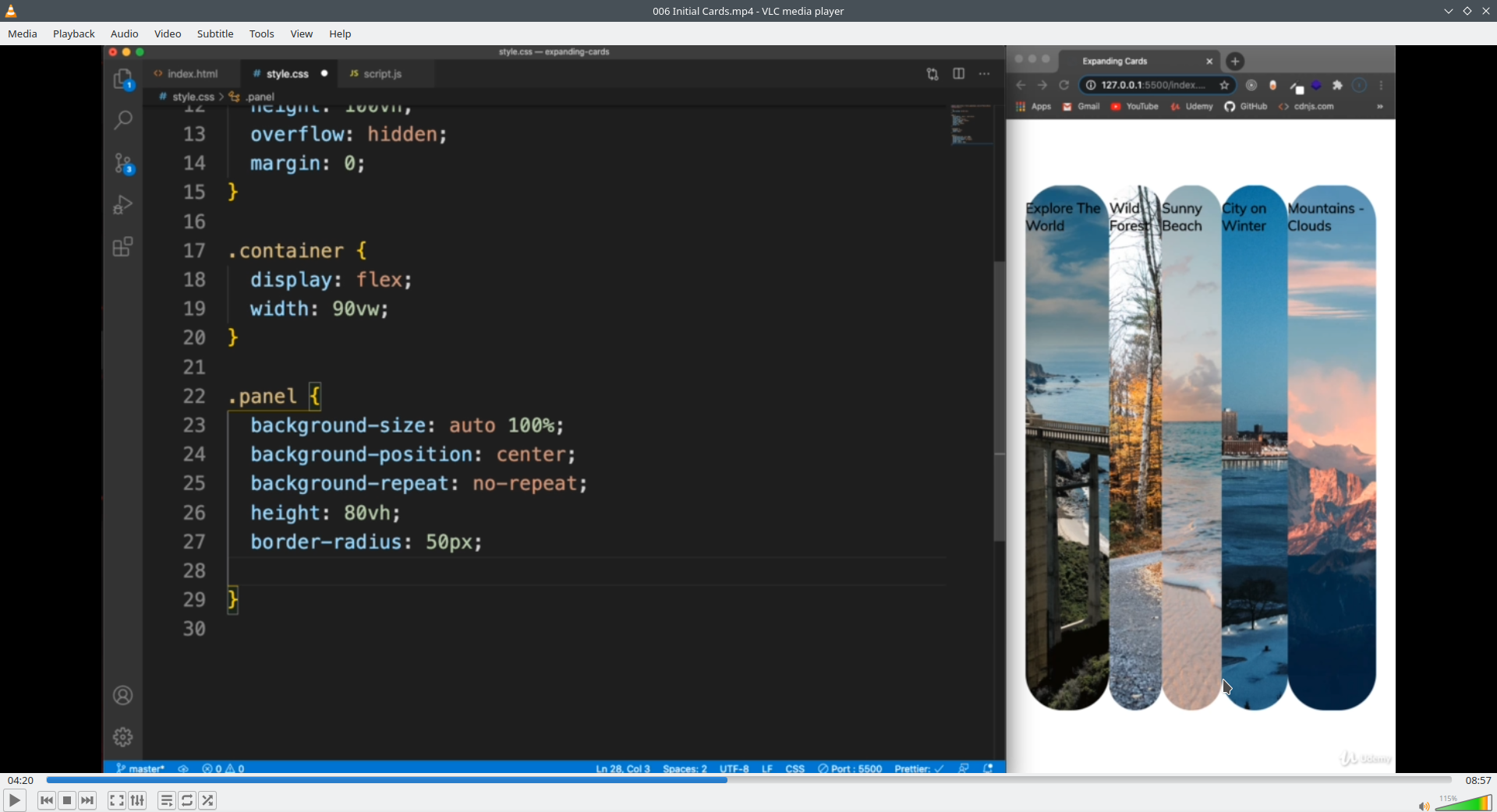Open the VS Code Search icon

[x=123, y=120]
